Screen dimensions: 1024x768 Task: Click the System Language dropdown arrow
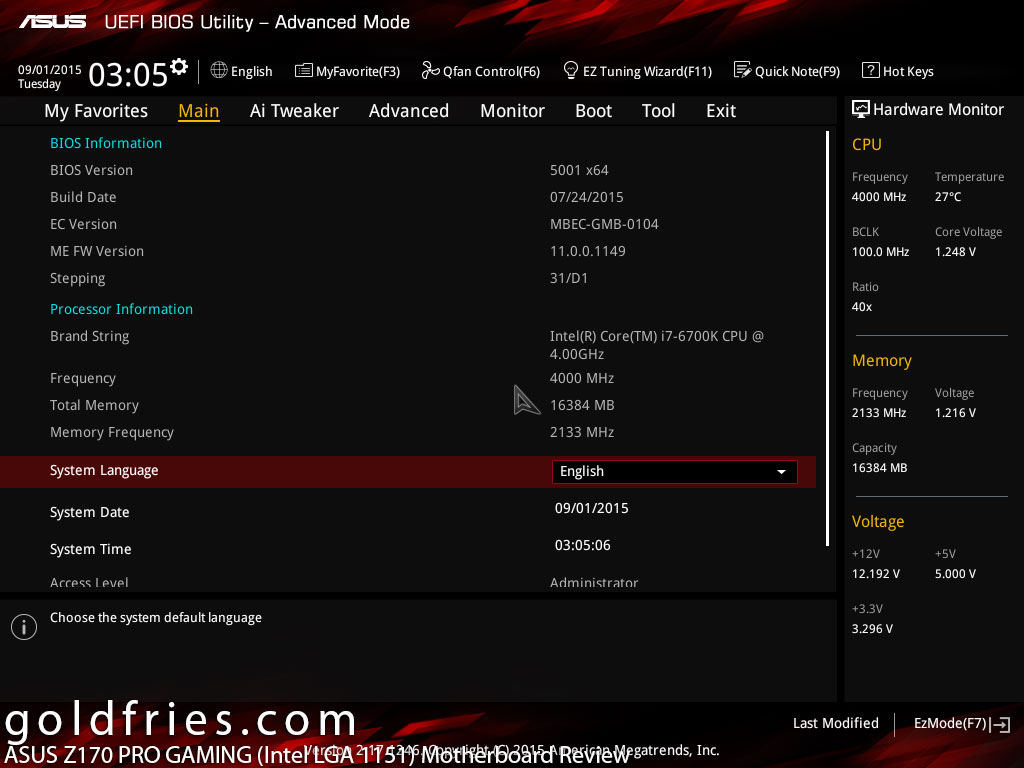pos(781,472)
